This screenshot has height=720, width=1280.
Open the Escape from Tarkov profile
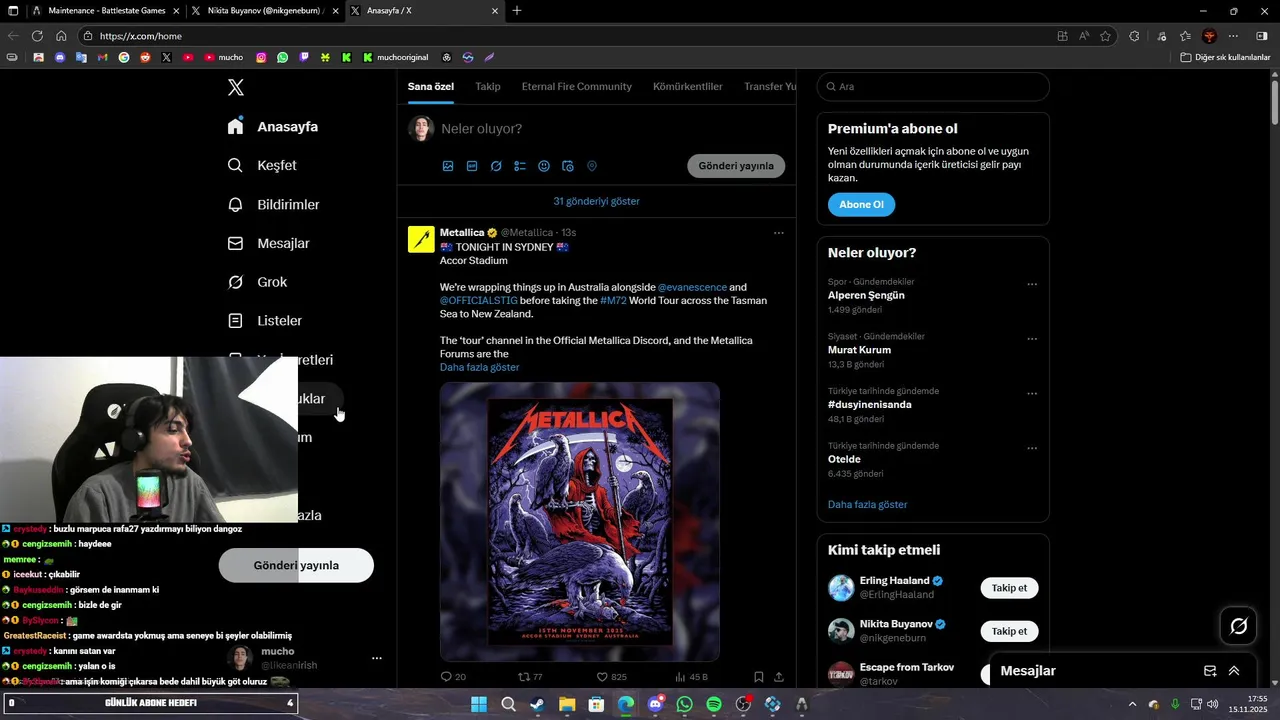tap(906, 667)
